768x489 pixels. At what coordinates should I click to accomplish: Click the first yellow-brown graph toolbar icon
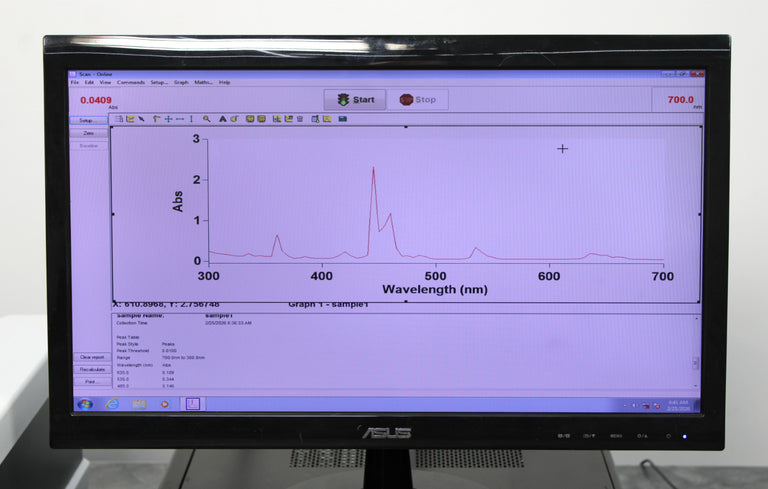tap(250, 119)
